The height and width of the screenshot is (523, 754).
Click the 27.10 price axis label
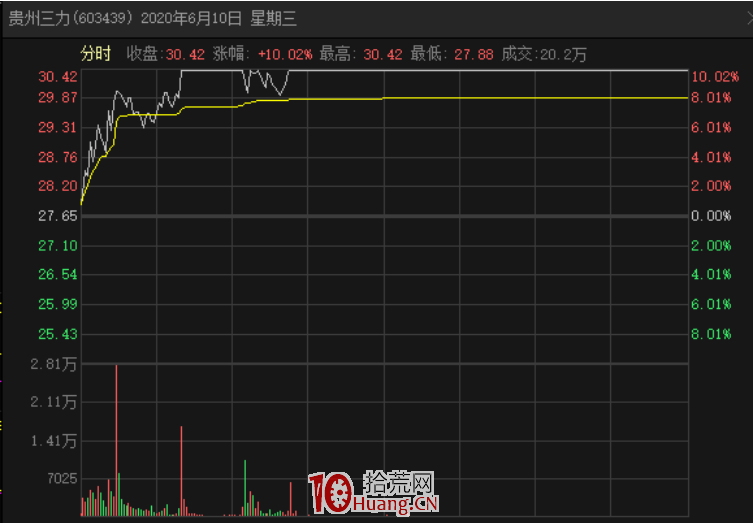(58, 246)
